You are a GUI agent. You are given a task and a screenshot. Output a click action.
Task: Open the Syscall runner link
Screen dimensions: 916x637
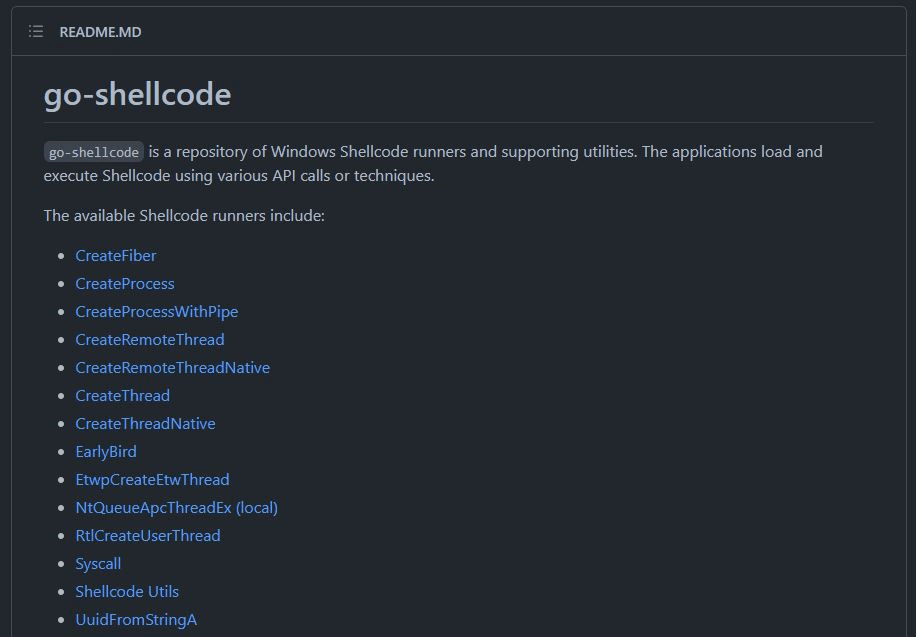coord(97,564)
